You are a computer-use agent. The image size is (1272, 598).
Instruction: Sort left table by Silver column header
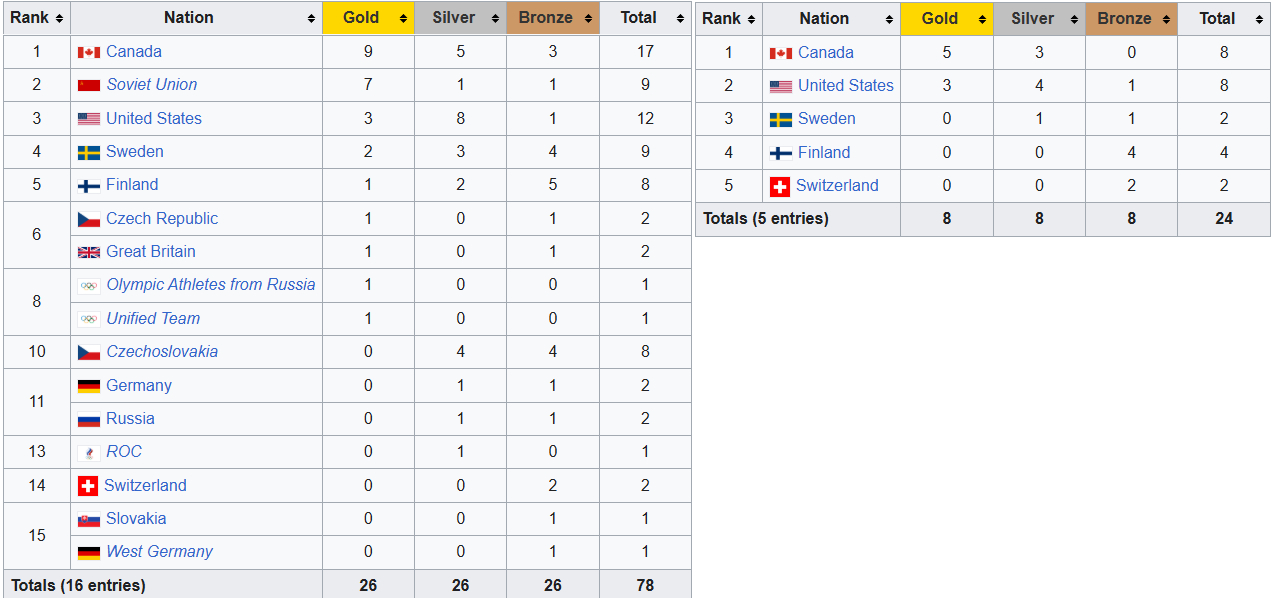coord(453,18)
